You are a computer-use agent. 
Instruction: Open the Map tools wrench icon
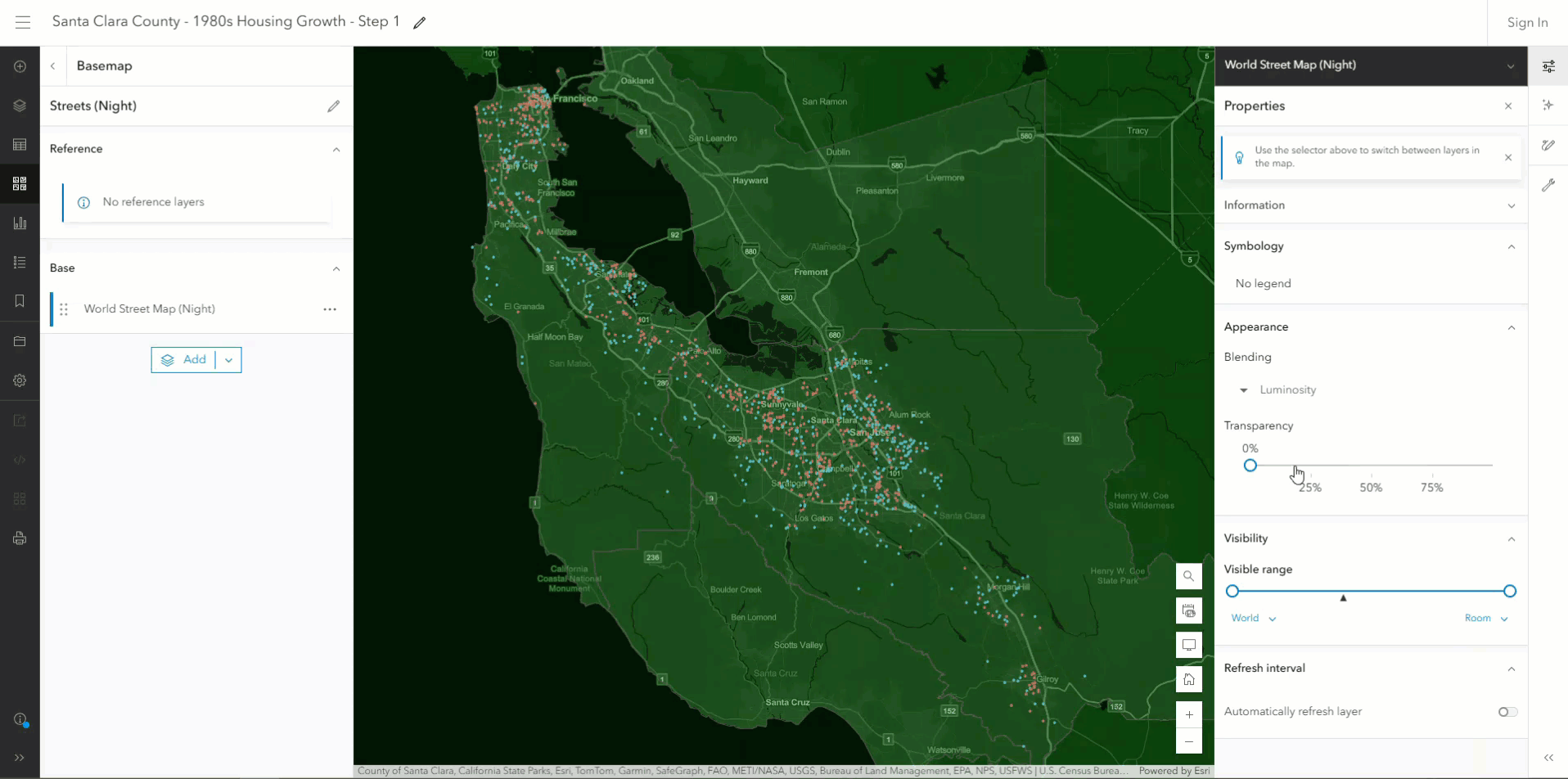tap(1548, 185)
